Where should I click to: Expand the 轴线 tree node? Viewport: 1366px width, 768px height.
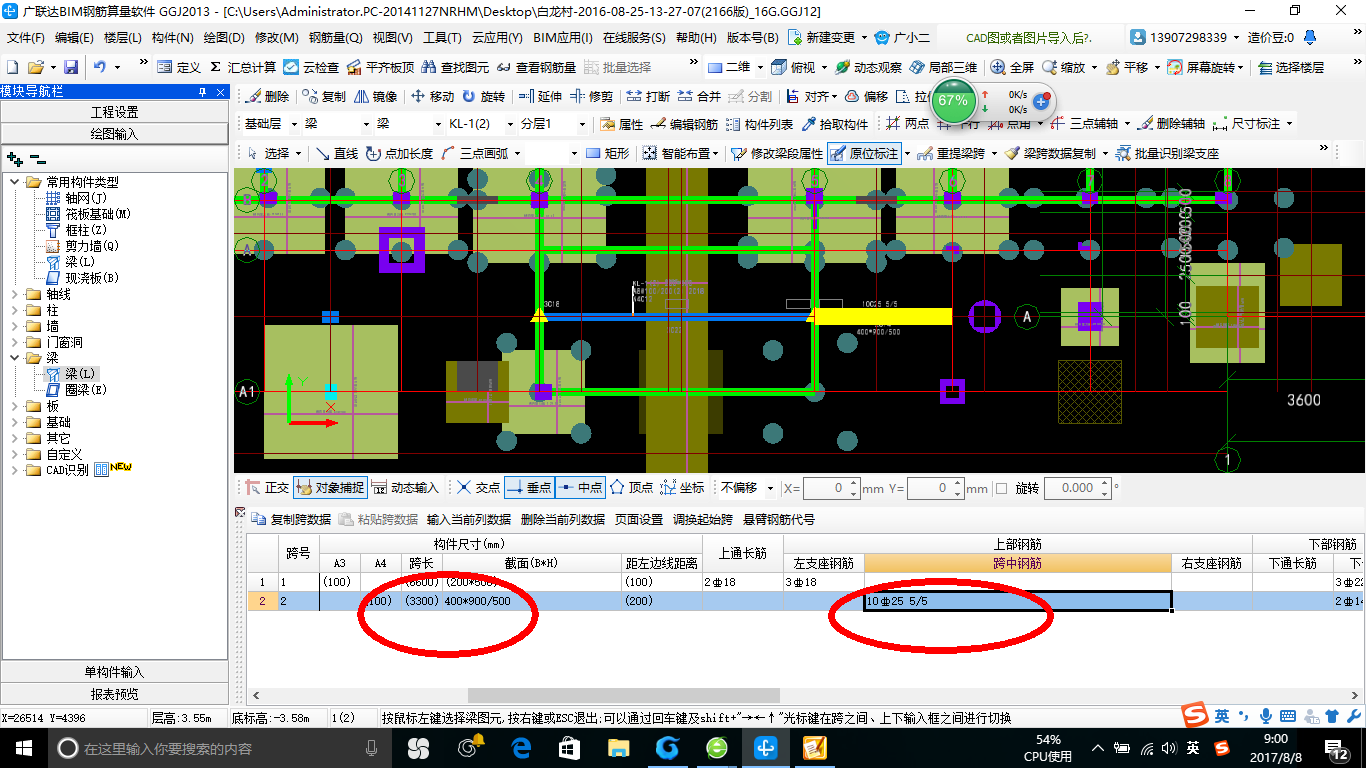point(15,294)
